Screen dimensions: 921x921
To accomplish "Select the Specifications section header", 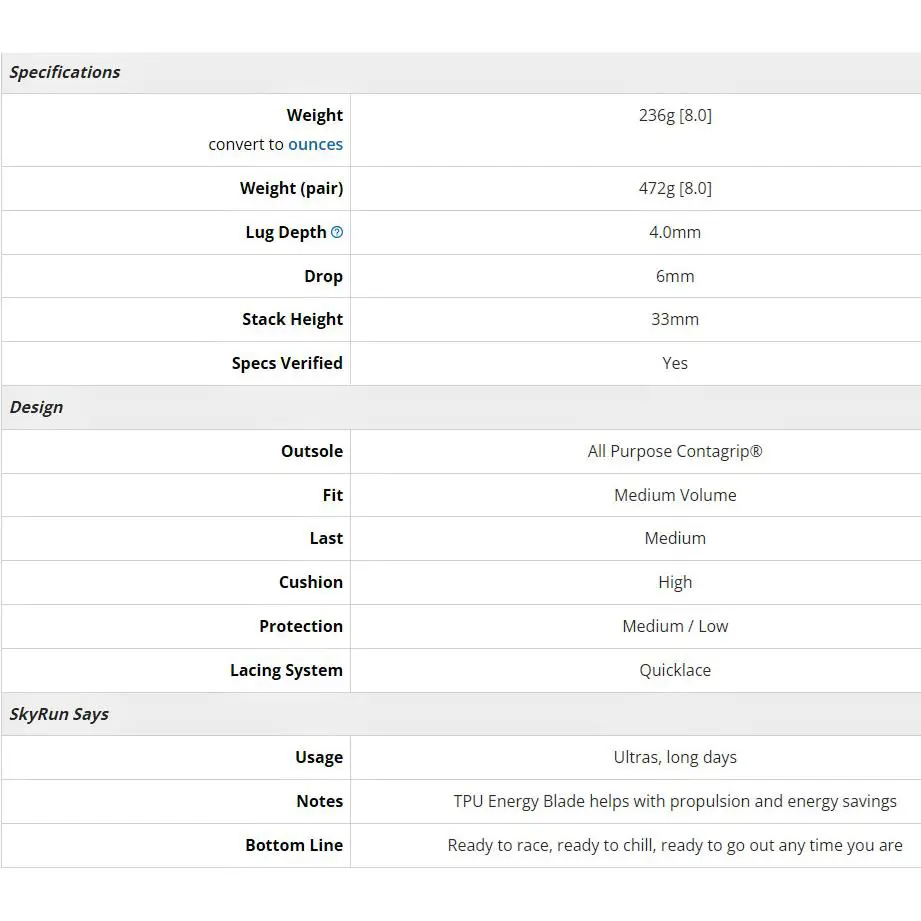I will pyautogui.click(x=65, y=72).
